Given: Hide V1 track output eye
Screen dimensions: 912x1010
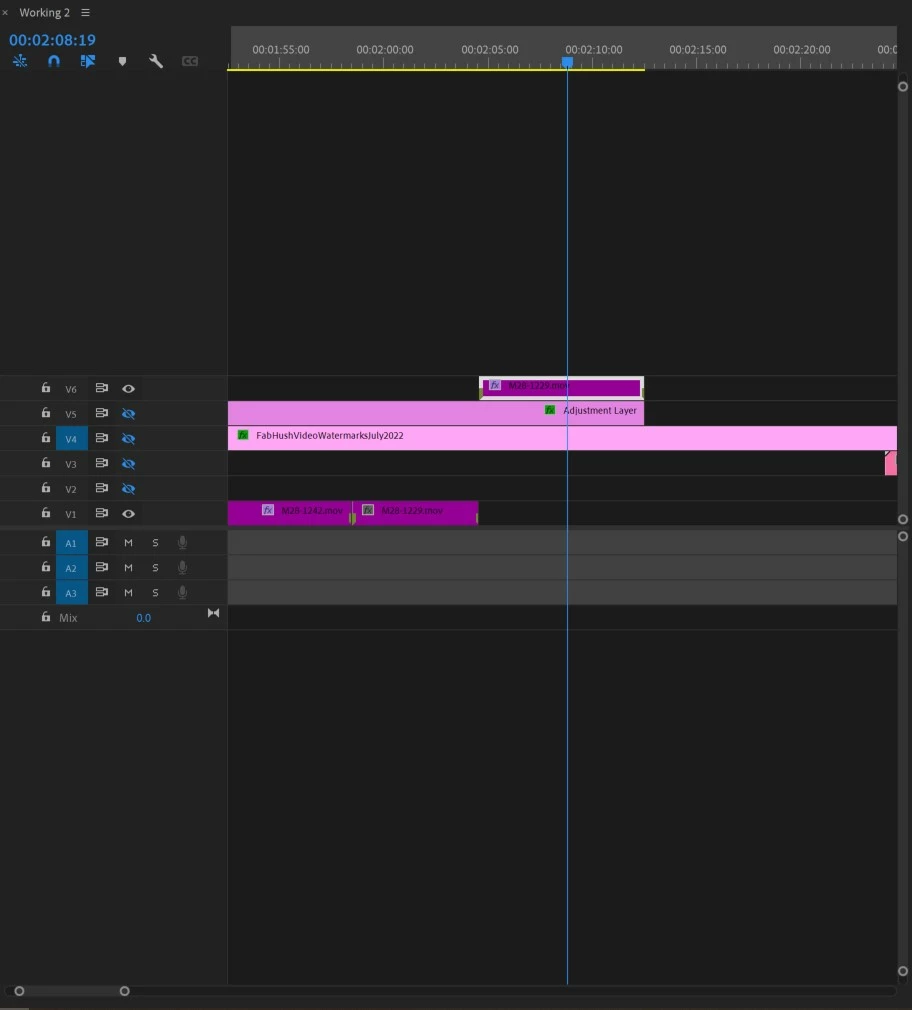Looking at the screenshot, I should click(128, 513).
